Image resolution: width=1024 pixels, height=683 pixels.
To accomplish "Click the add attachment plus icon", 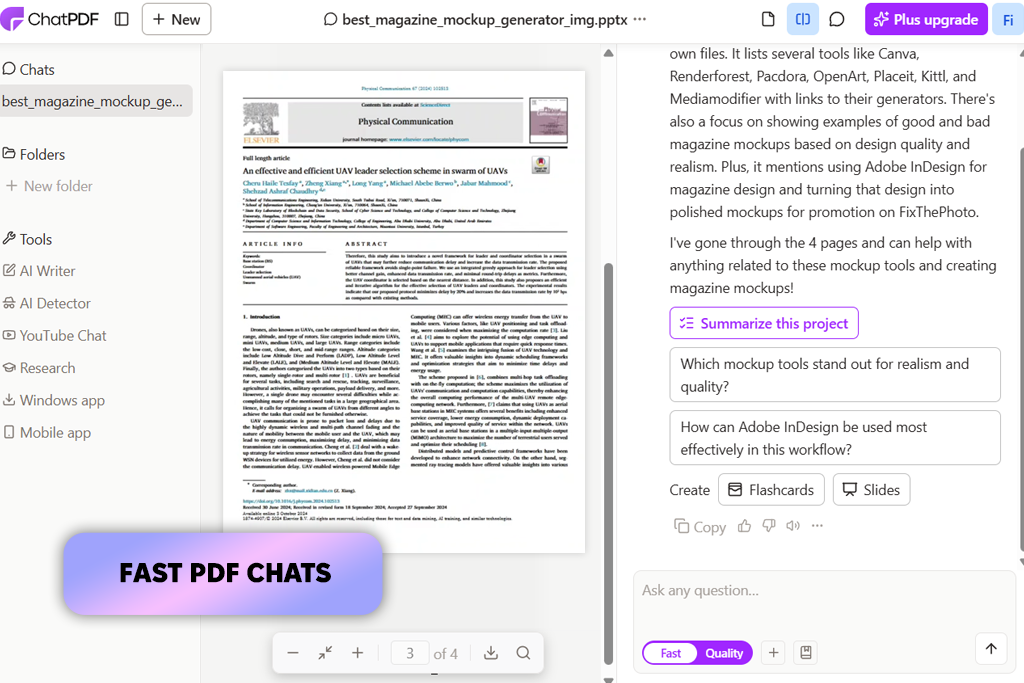I will pyautogui.click(x=773, y=652).
